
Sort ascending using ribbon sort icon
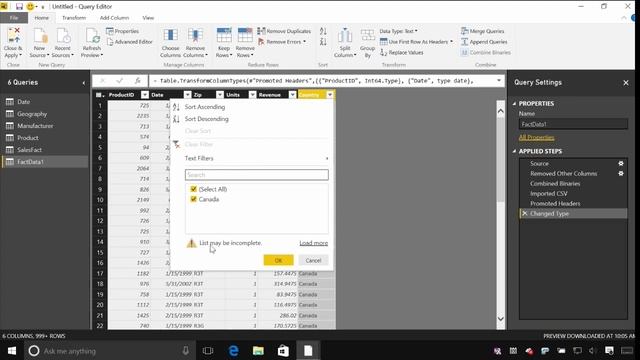point(323,31)
